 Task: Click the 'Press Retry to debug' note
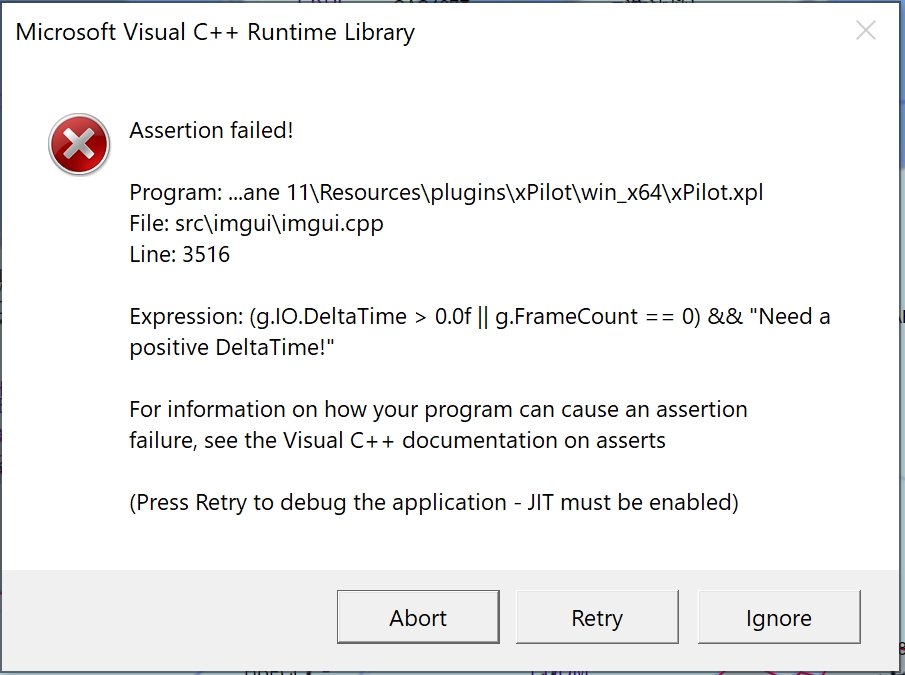434,502
